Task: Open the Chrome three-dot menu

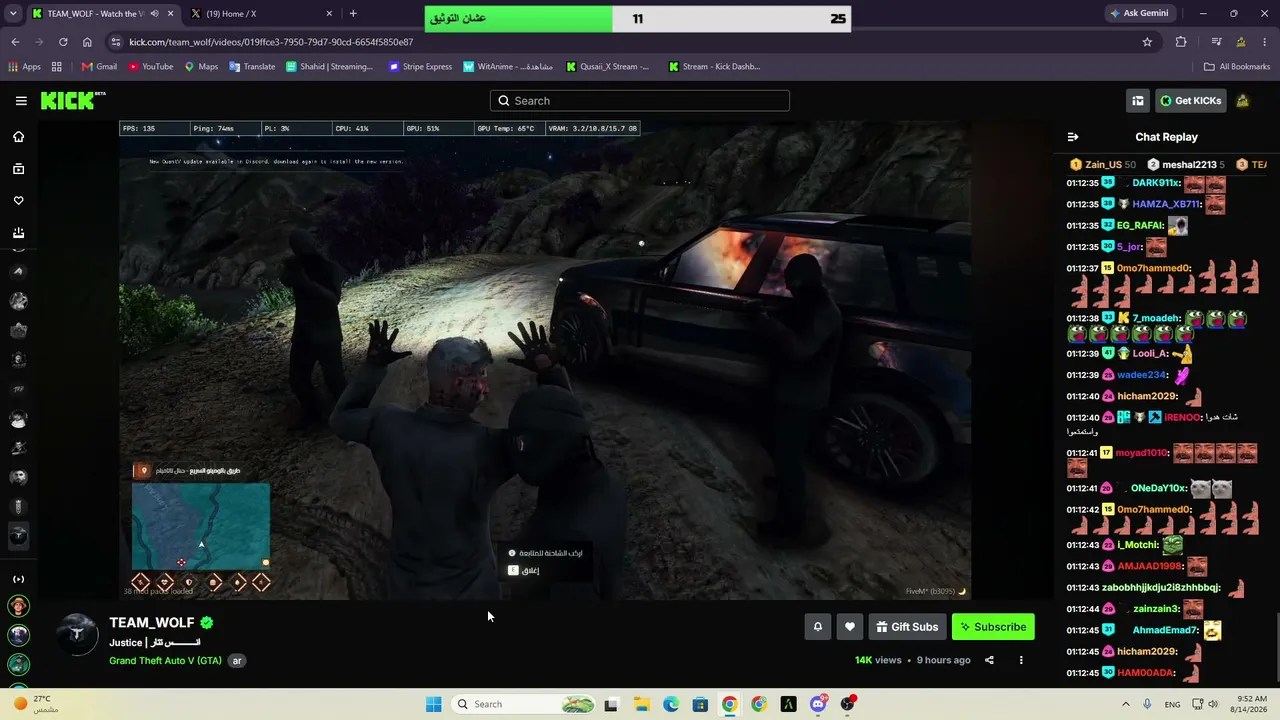Action: 1265,42
